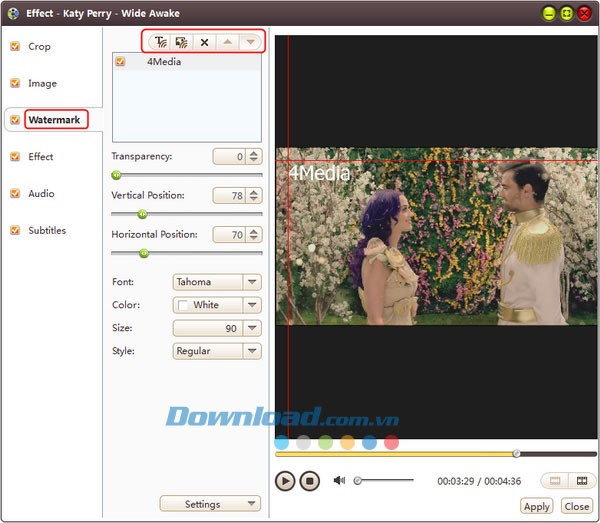This screenshot has width=600, height=523.
Task: Toggle the Audio checkbox
Action: click(15, 193)
